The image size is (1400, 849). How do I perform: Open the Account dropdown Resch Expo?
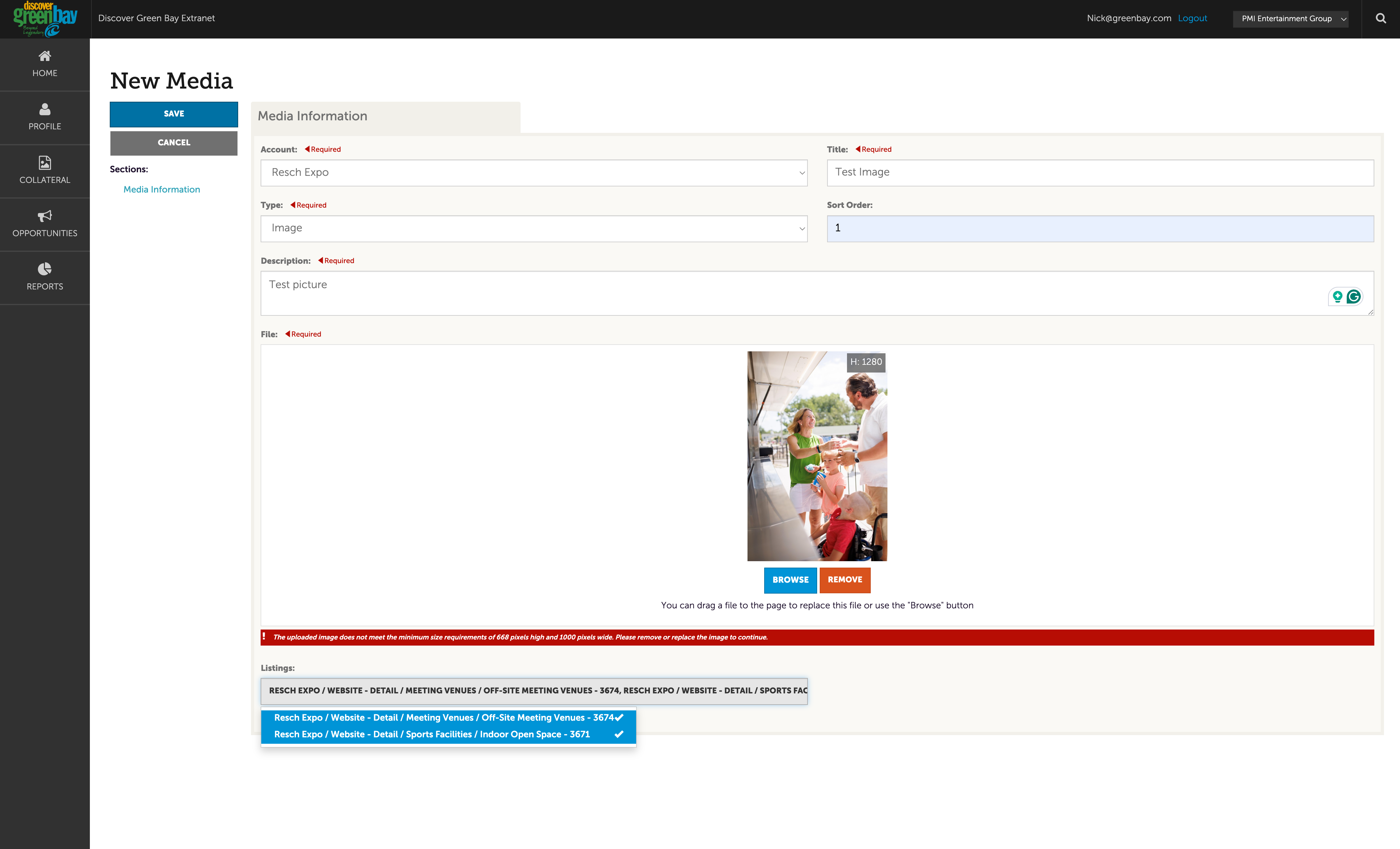pos(533,173)
